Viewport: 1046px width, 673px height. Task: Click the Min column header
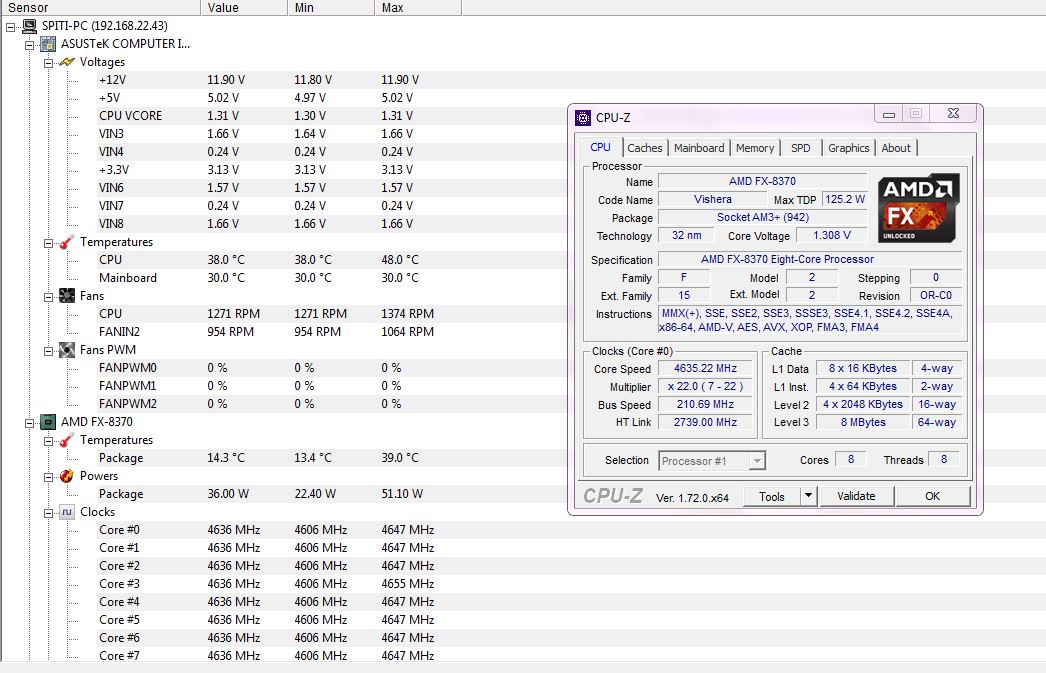tap(332, 7)
